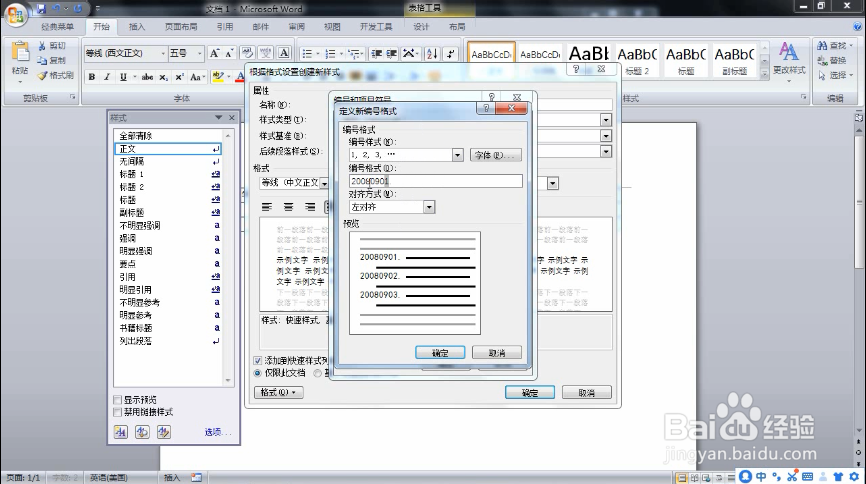Click the 英语(美国) language in status bar

109,477
